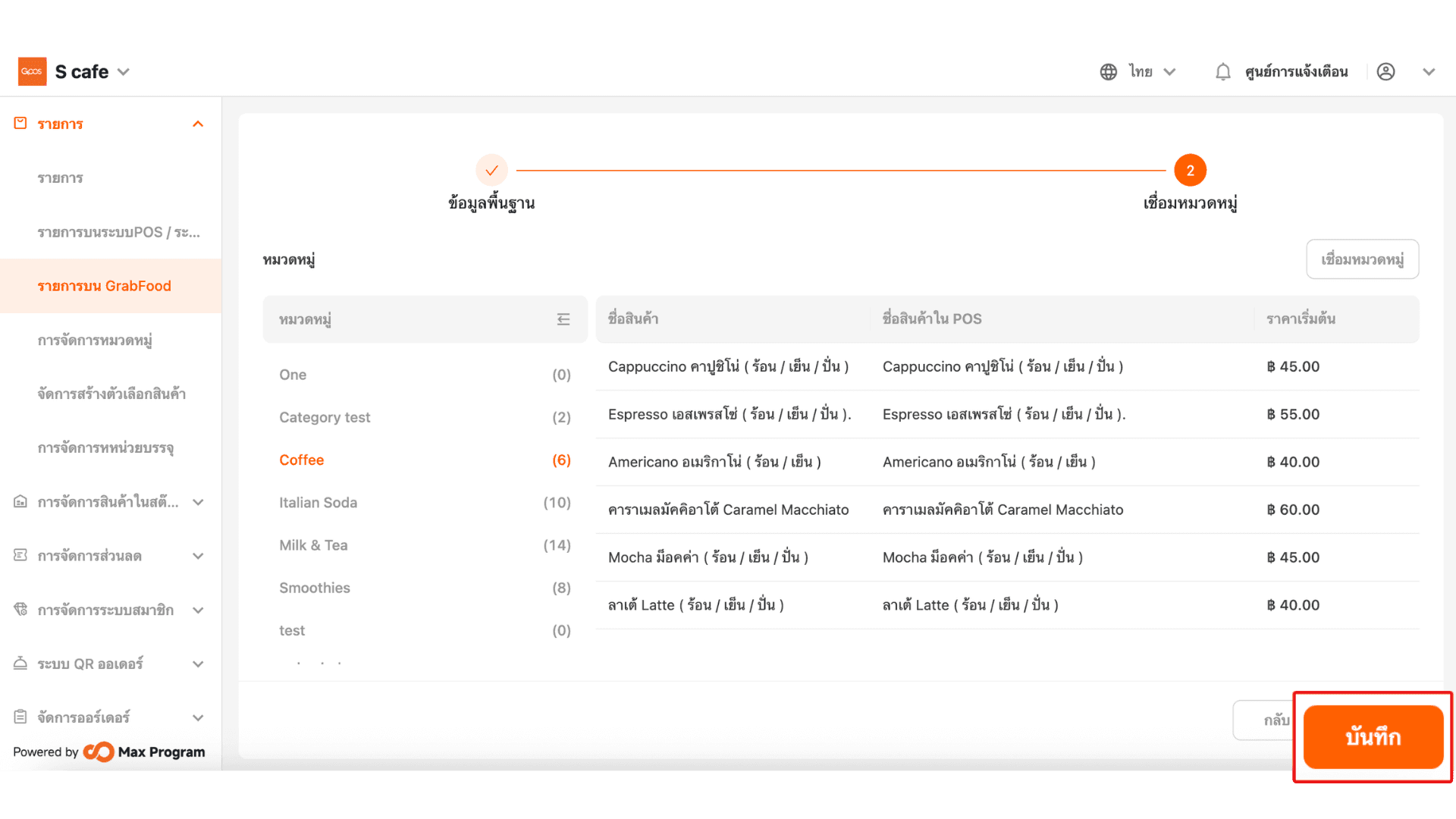Screen dimensions: 1456x819
Task: Expand การจัดการระบบสมาชิก section
Action: (198, 610)
